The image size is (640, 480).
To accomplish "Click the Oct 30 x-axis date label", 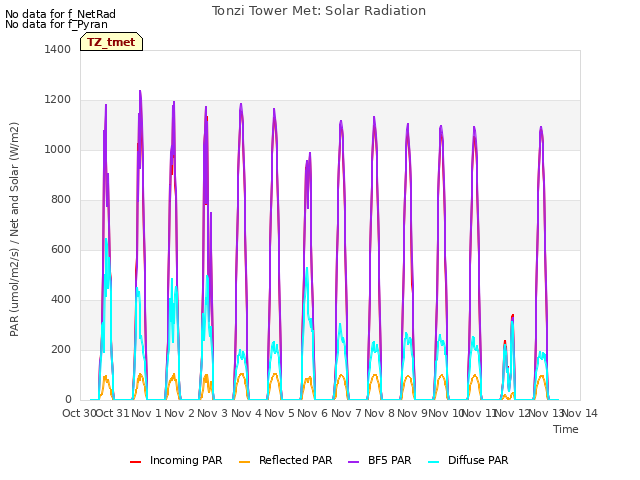I will [78, 413].
